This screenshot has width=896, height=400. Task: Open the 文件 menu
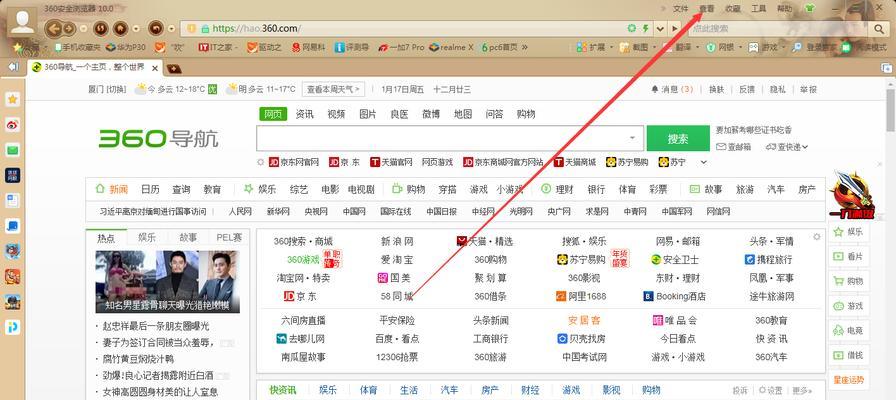tap(681, 9)
